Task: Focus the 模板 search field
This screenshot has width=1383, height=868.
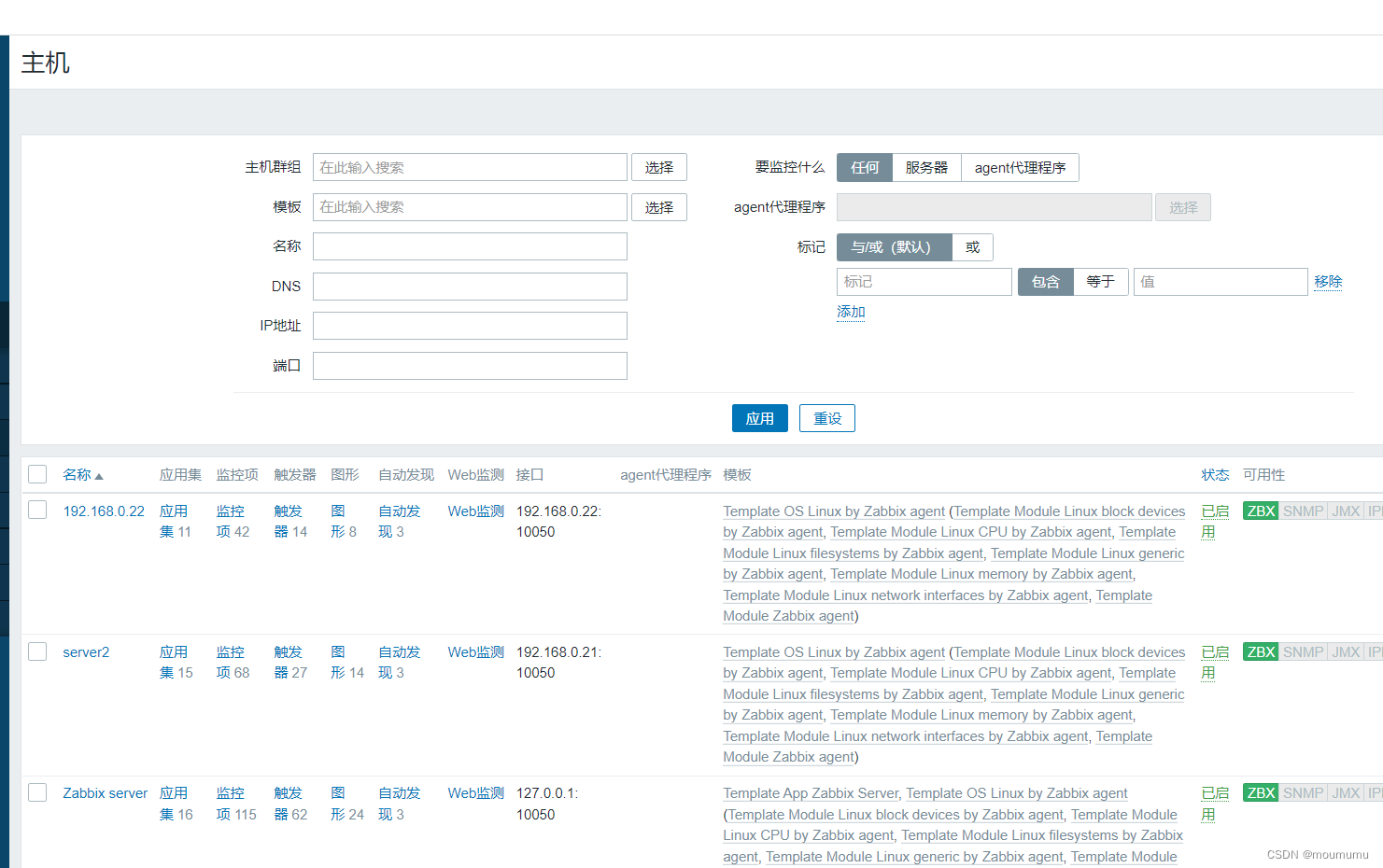Action: coord(470,207)
